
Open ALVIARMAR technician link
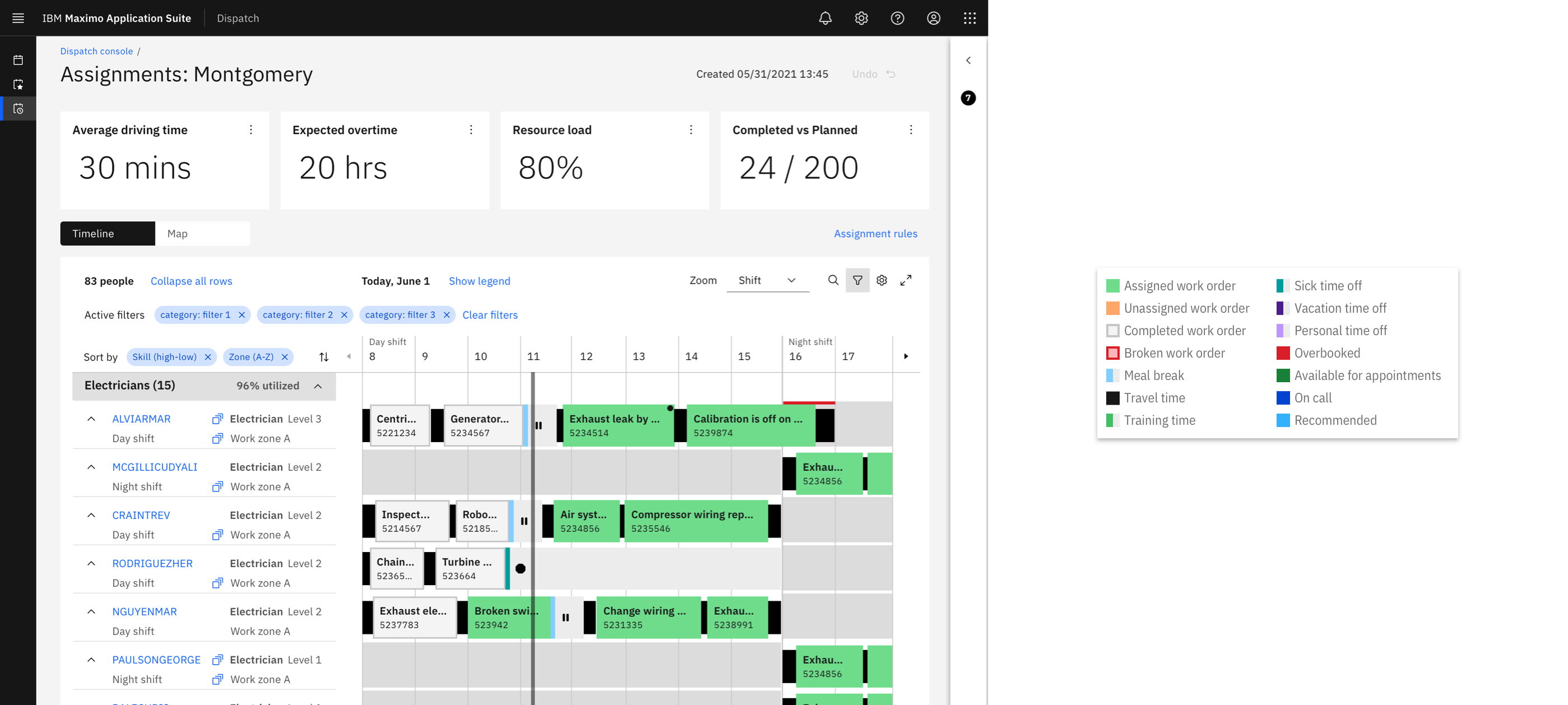(141, 419)
